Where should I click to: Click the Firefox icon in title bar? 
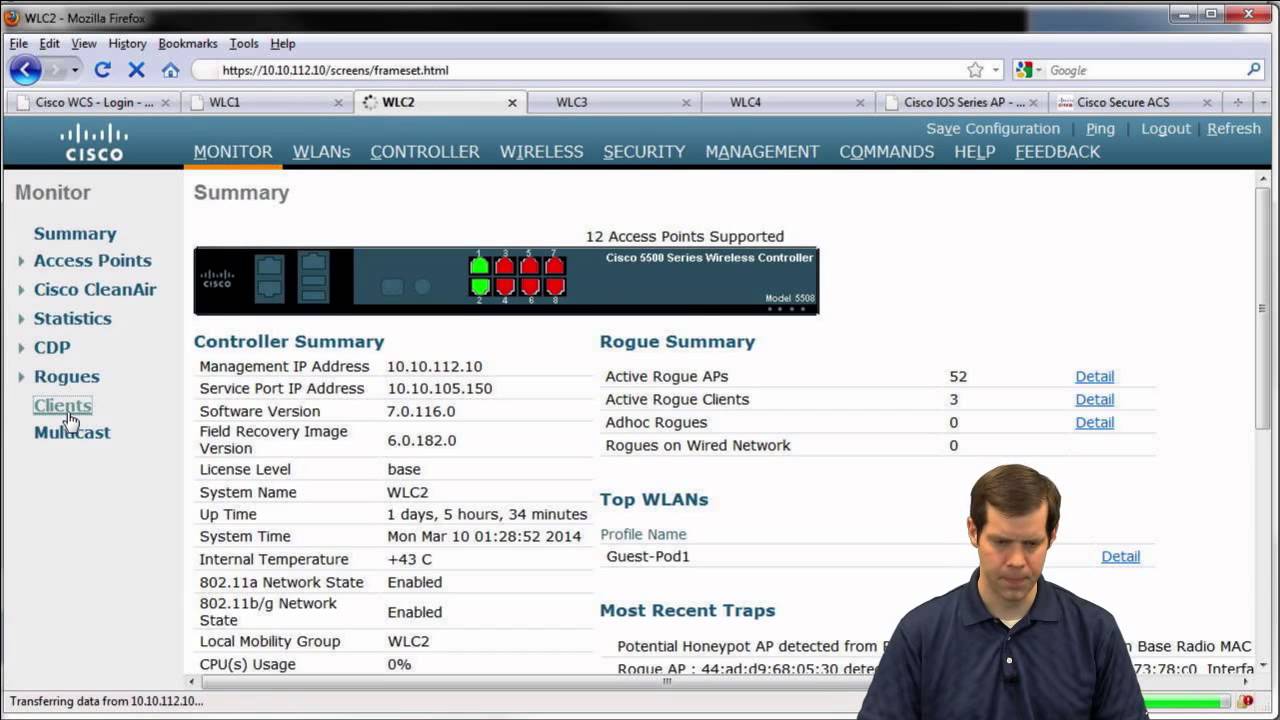pyautogui.click(x=12, y=17)
